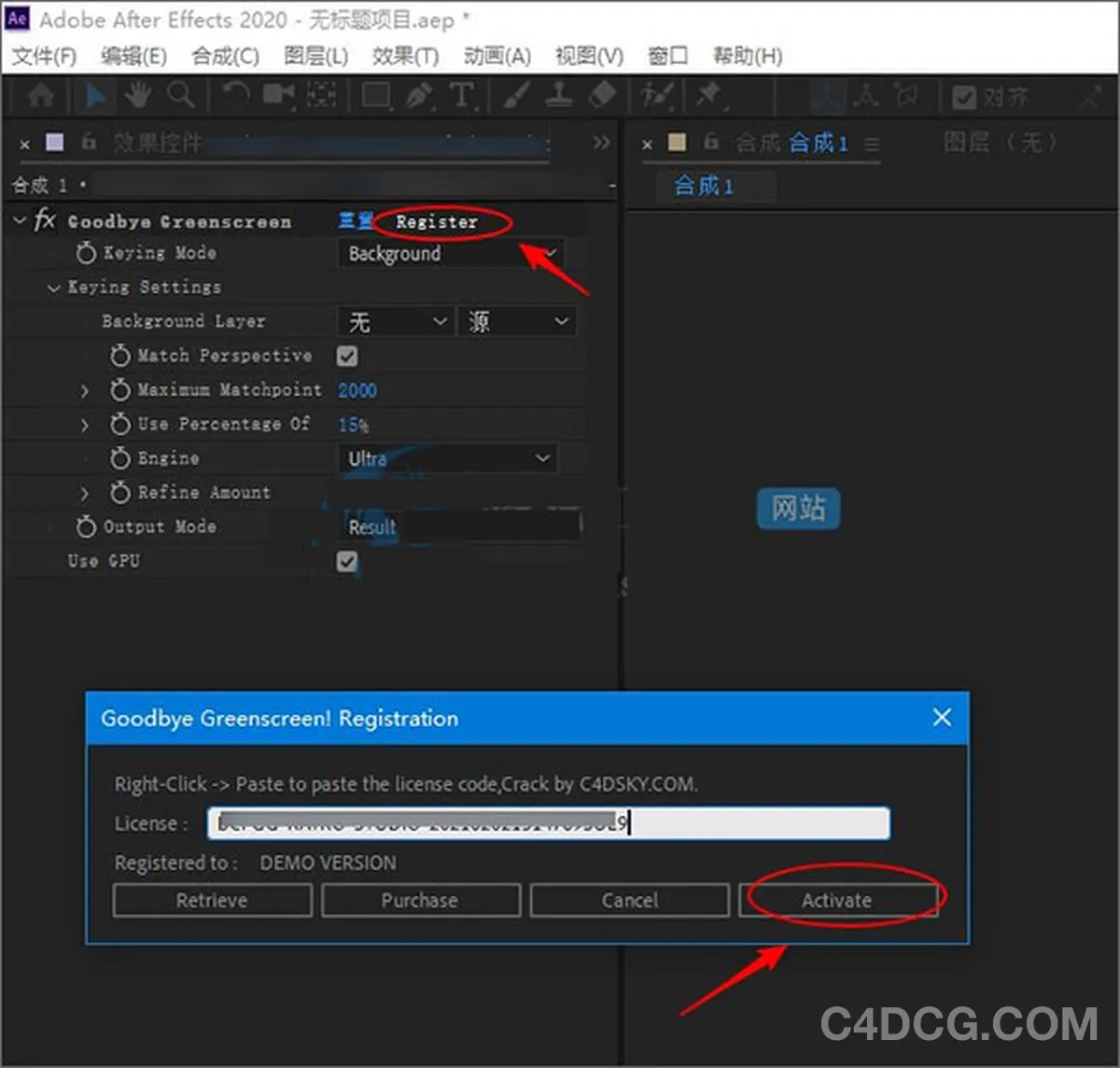The width and height of the screenshot is (1120, 1068).
Task: Toggle the Match Perspective stopwatch
Action: 119,356
